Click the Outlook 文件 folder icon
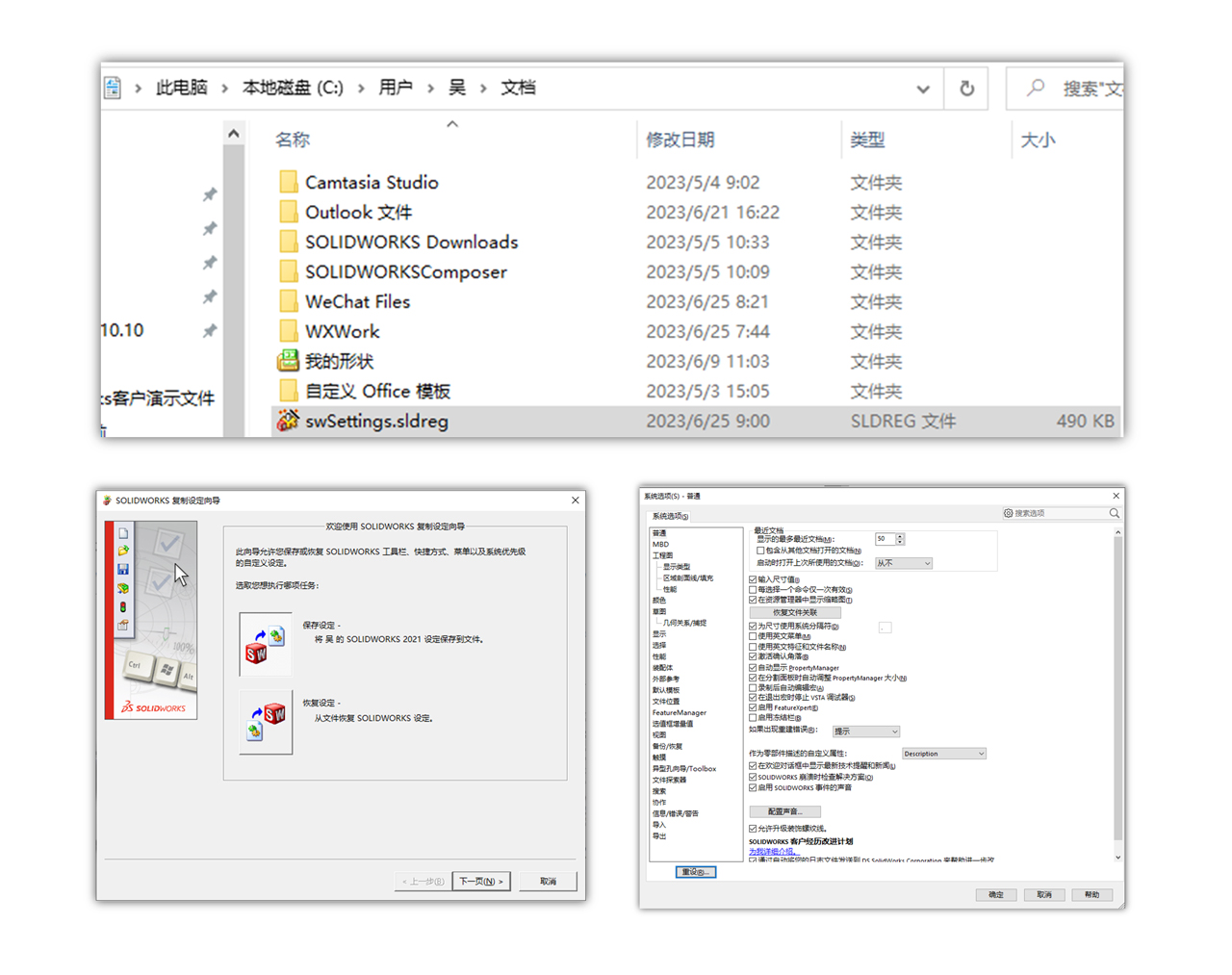The height and width of the screenshot is (975, 1232). click(x=288, y=212)
